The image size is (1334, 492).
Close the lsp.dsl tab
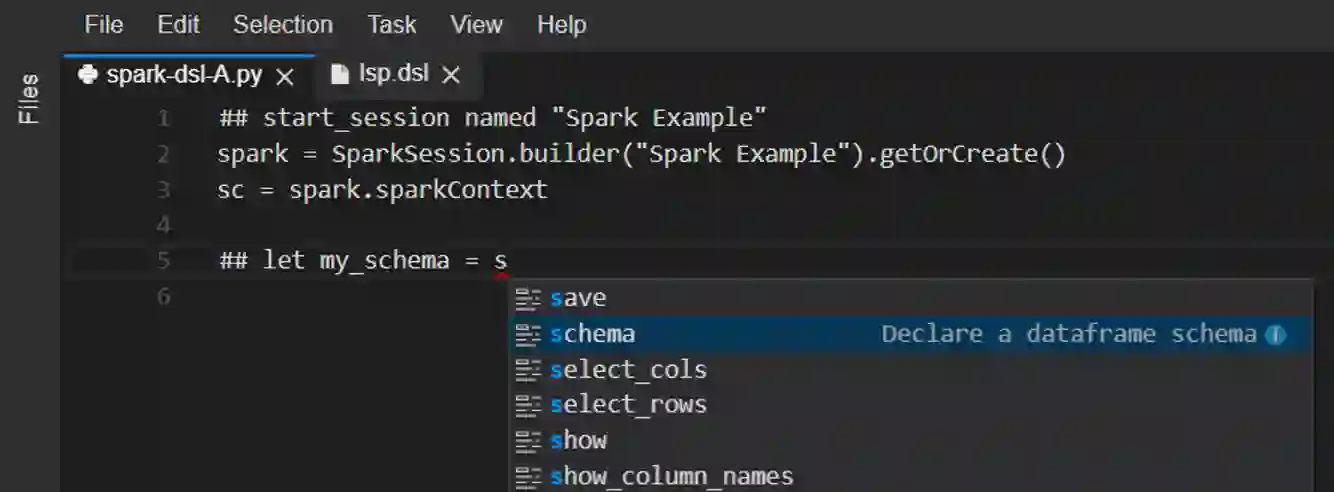(451, 76)
